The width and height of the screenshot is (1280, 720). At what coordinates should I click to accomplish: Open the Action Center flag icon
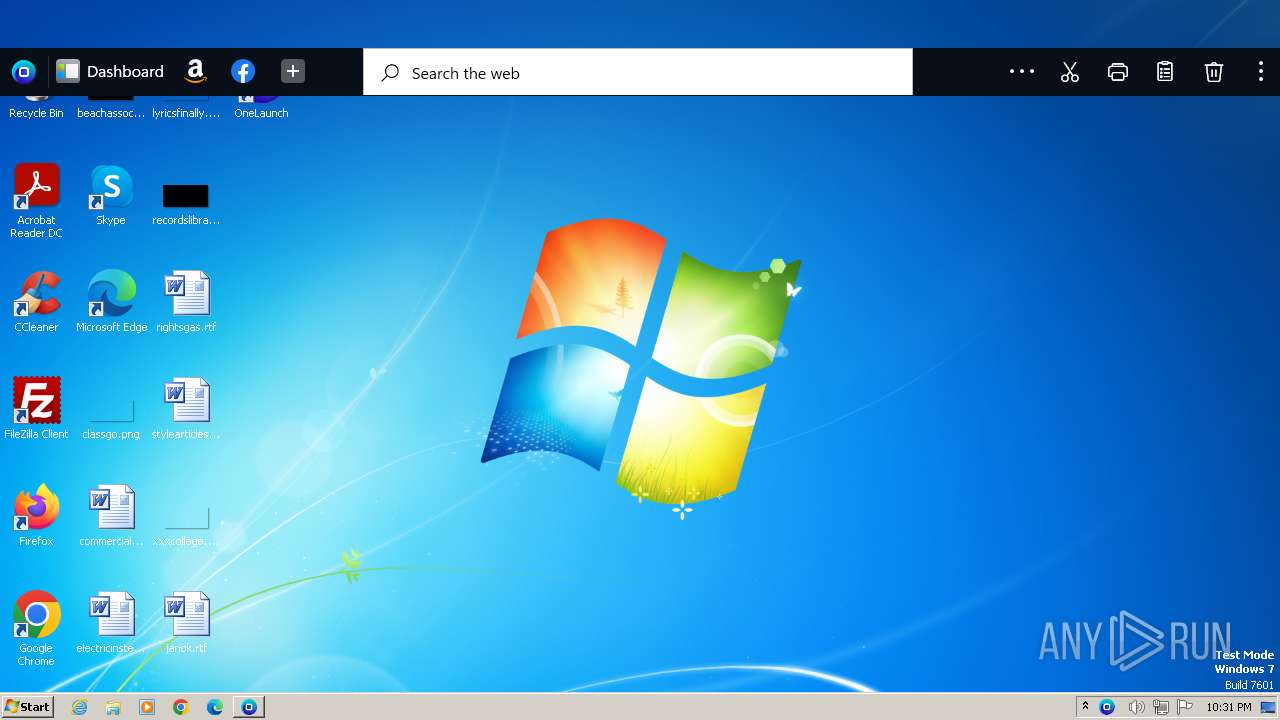(x=1185, y=707)
